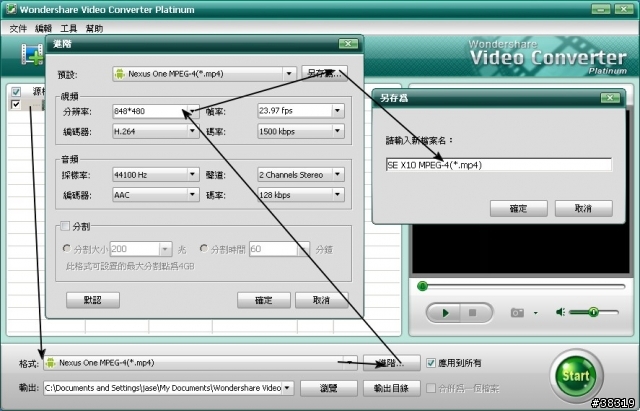
Task: Close the 進階 dialog
Action: pyautogui.click(x=348, y=44)
